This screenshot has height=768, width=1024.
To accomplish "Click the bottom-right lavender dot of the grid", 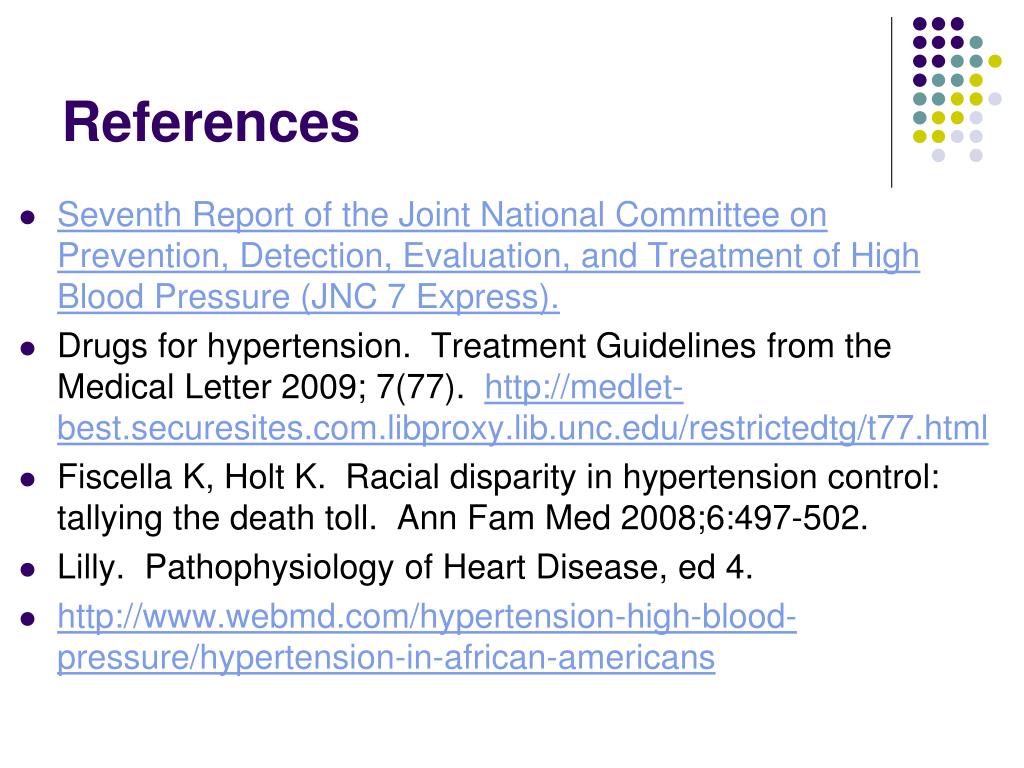I will 976,155.
